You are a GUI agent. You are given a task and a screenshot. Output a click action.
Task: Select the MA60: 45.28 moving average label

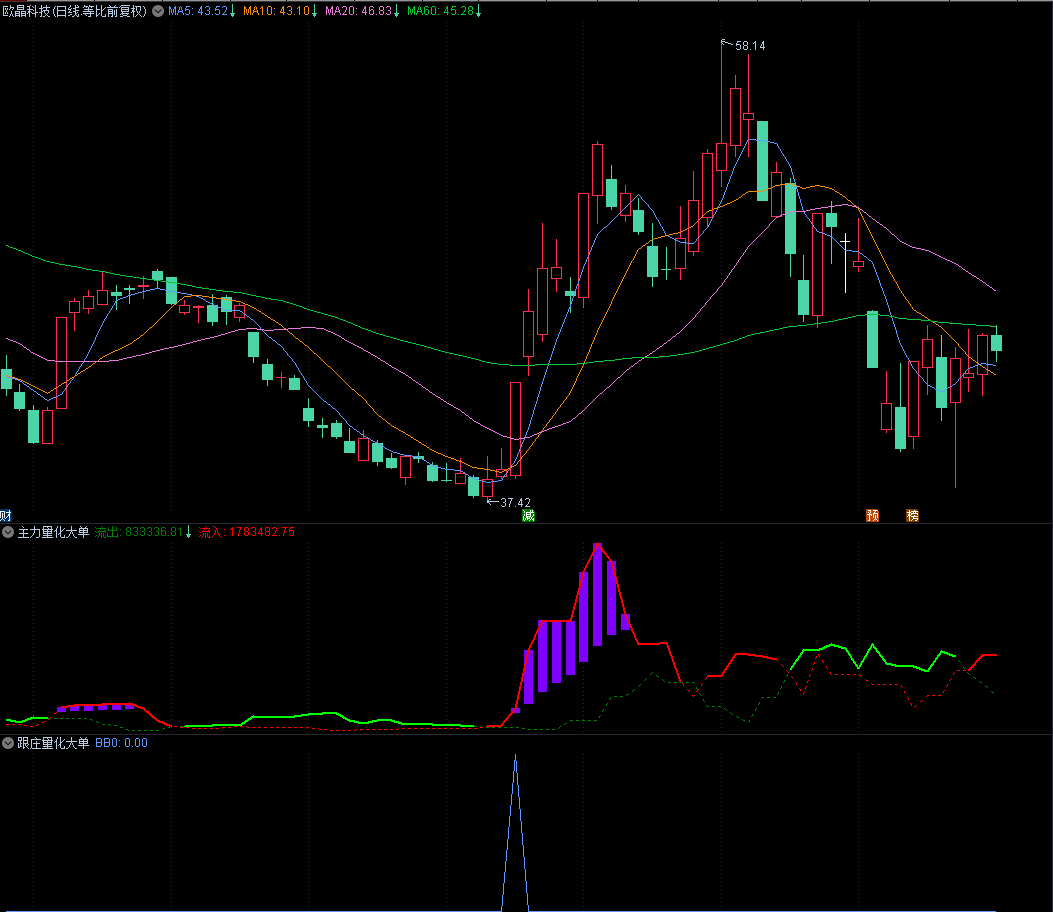pos(440,11)
